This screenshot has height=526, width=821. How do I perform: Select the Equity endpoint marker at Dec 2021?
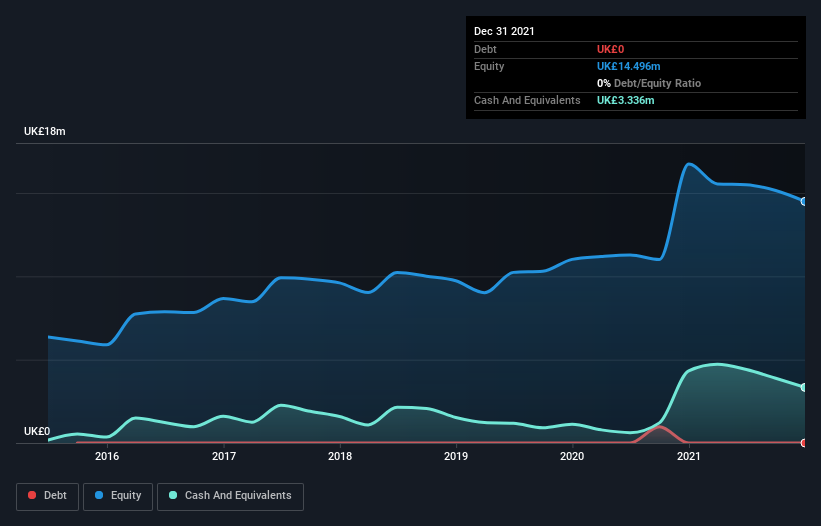(804, 202)
